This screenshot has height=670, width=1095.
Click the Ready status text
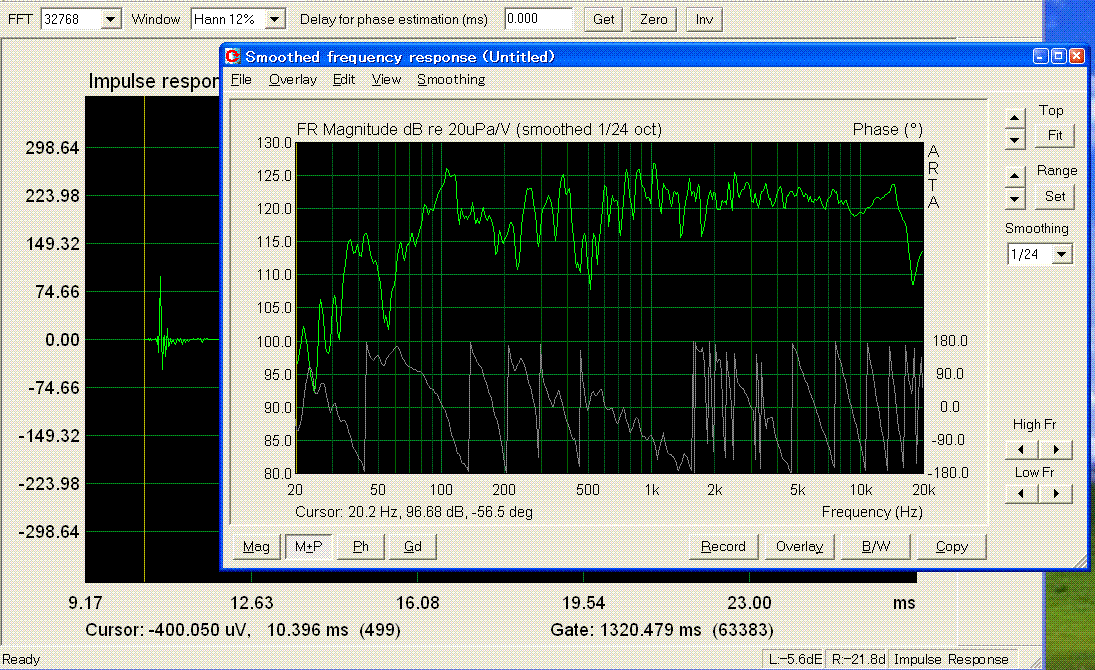21,660
